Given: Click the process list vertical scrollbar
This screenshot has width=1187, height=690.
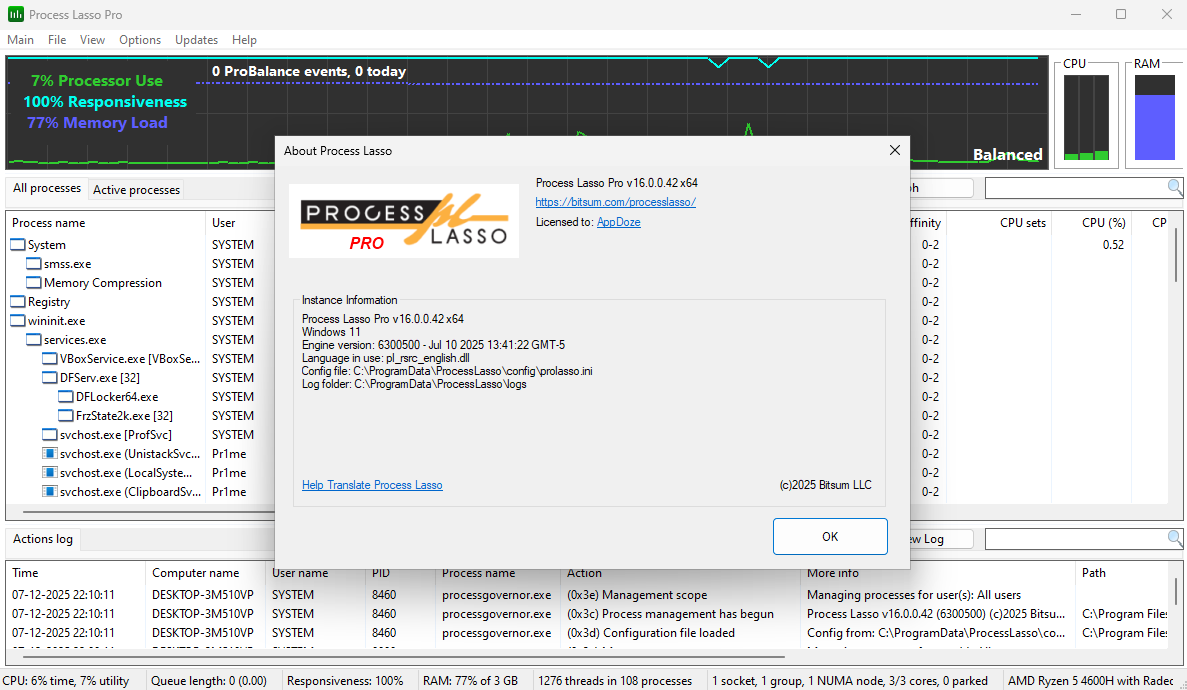Looking at the screenshot, I should [x=1176, y=256].
